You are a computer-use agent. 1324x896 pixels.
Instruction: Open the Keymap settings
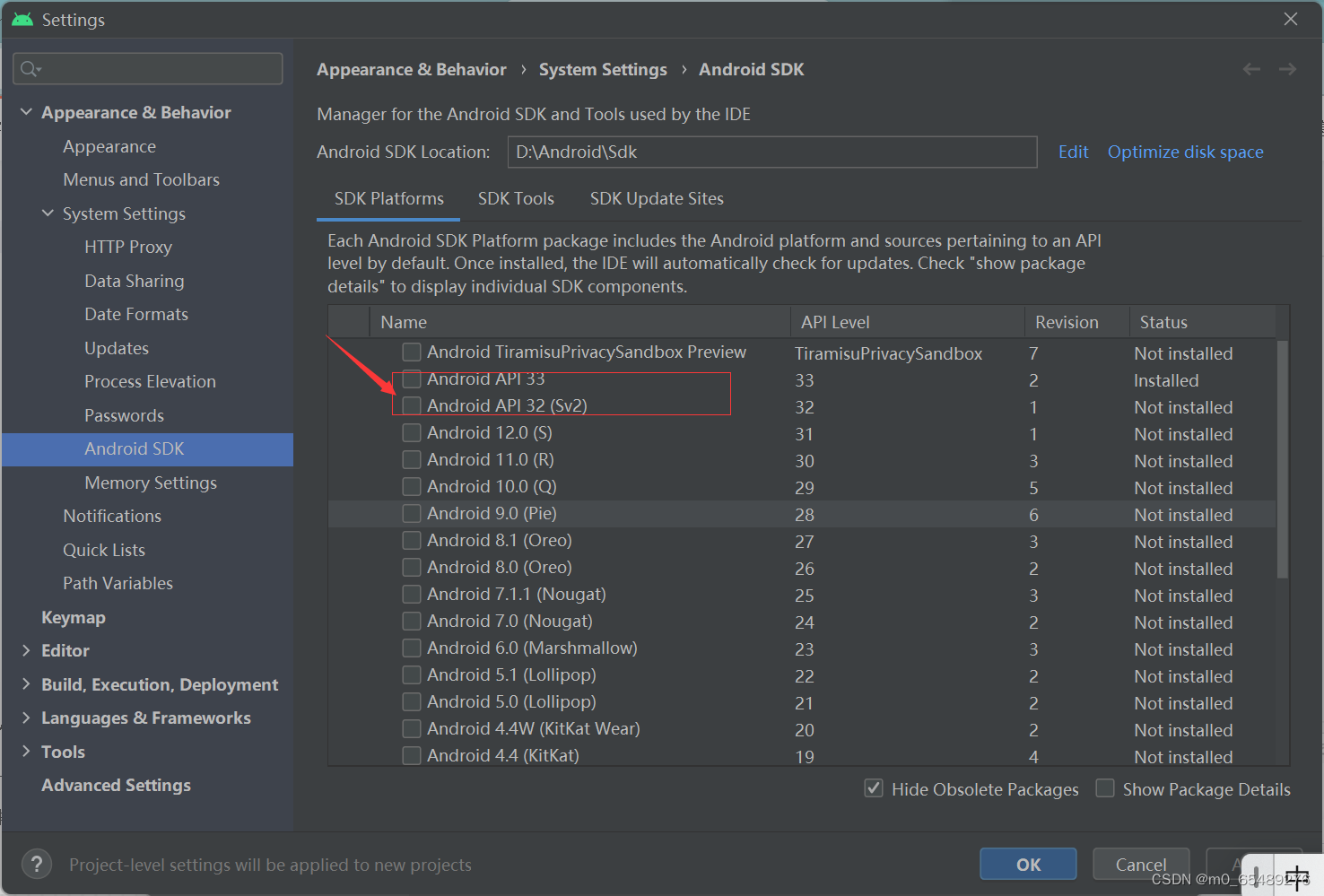74,617
